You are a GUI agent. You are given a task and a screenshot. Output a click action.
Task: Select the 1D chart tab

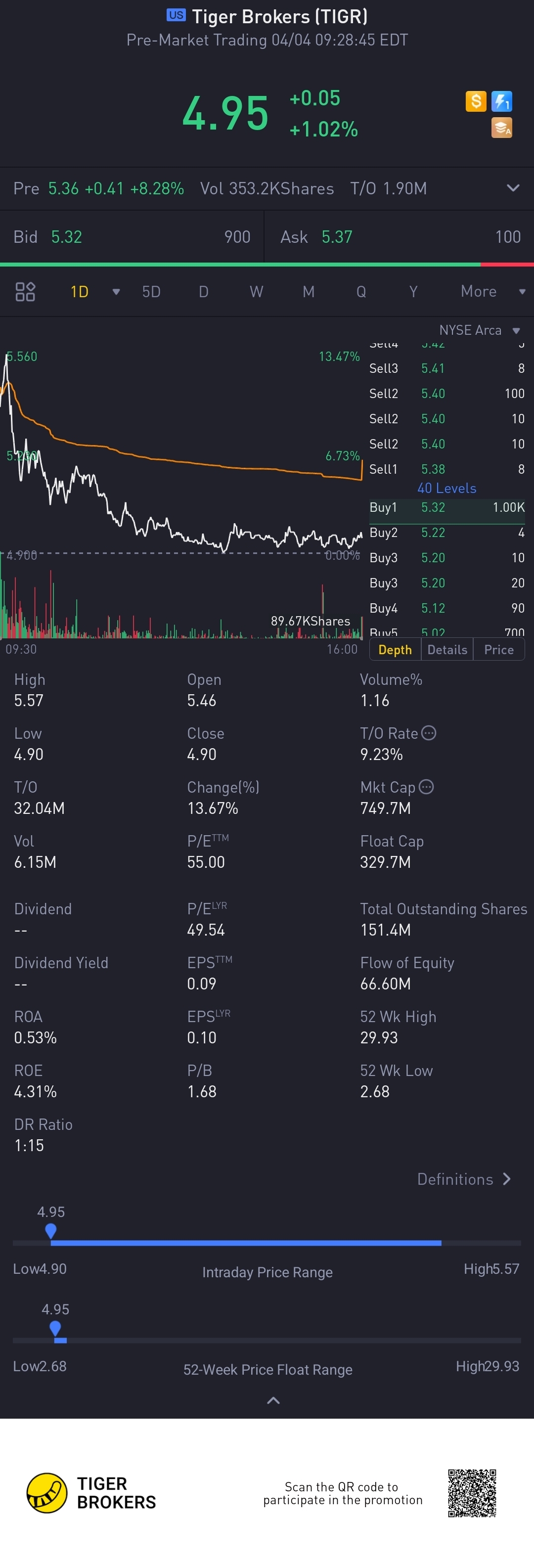(x=79, y=292)
